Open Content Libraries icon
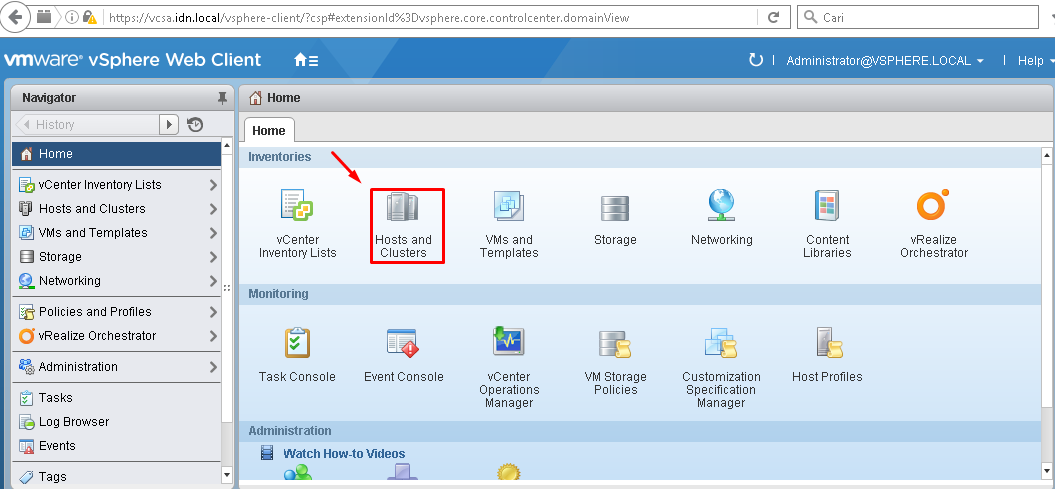Image resolution: width=1055 pixels, height=489 pixels. [827, 206]
